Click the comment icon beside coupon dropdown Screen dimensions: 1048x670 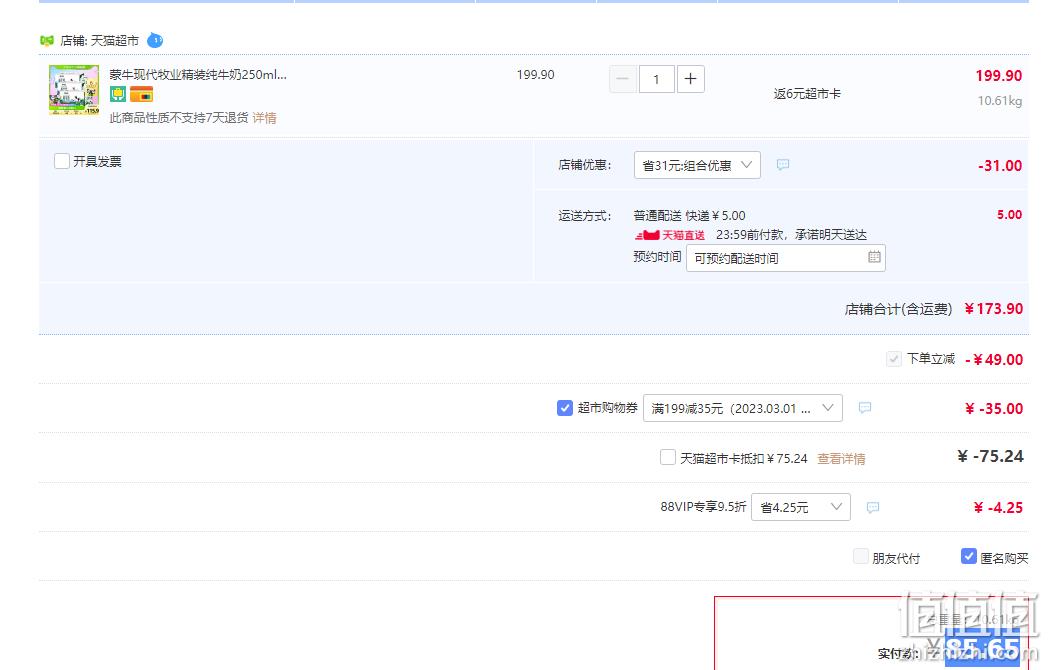pos(865,407)
